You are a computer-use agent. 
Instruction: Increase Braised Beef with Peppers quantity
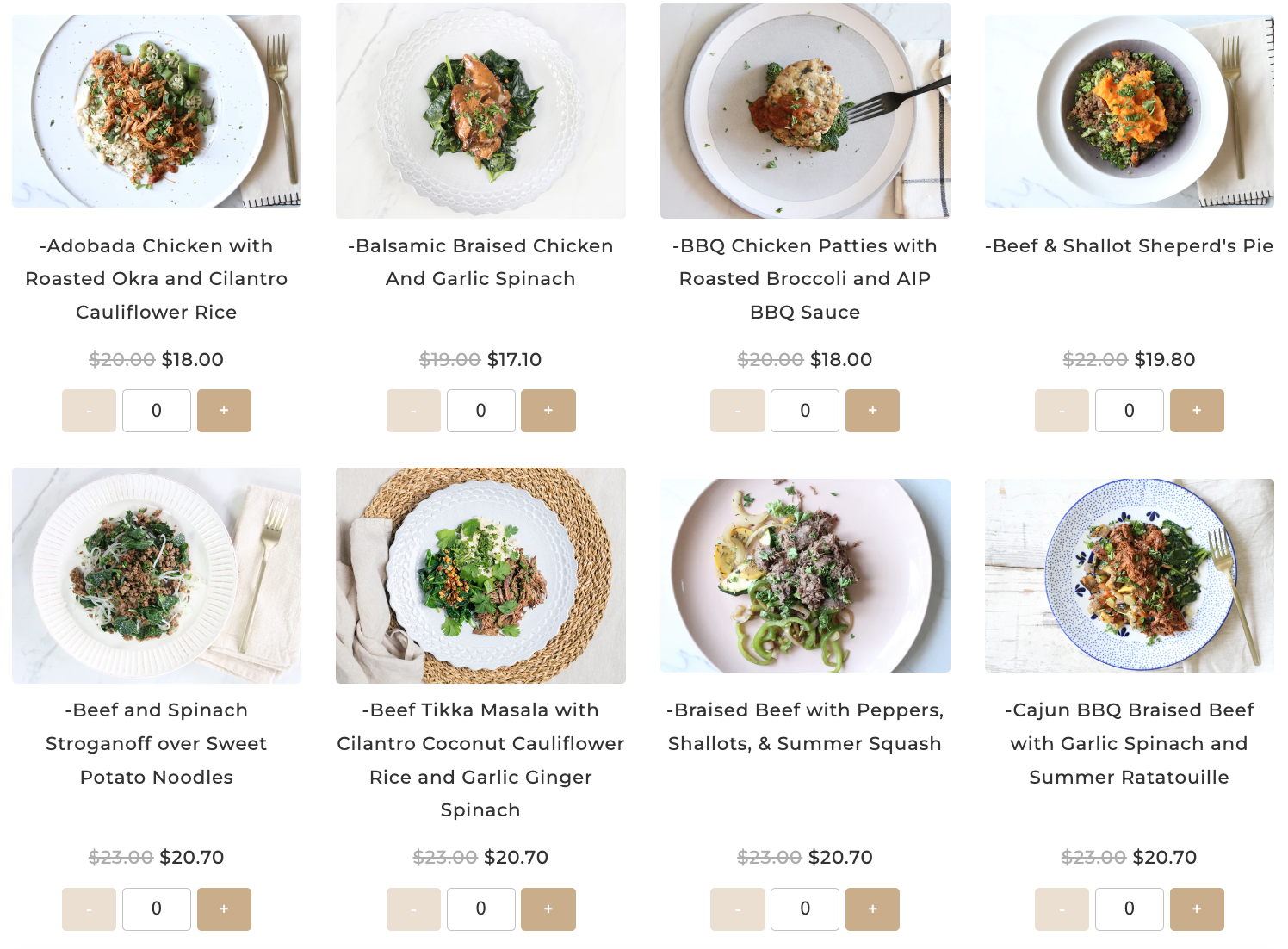[x=872, y=909]
